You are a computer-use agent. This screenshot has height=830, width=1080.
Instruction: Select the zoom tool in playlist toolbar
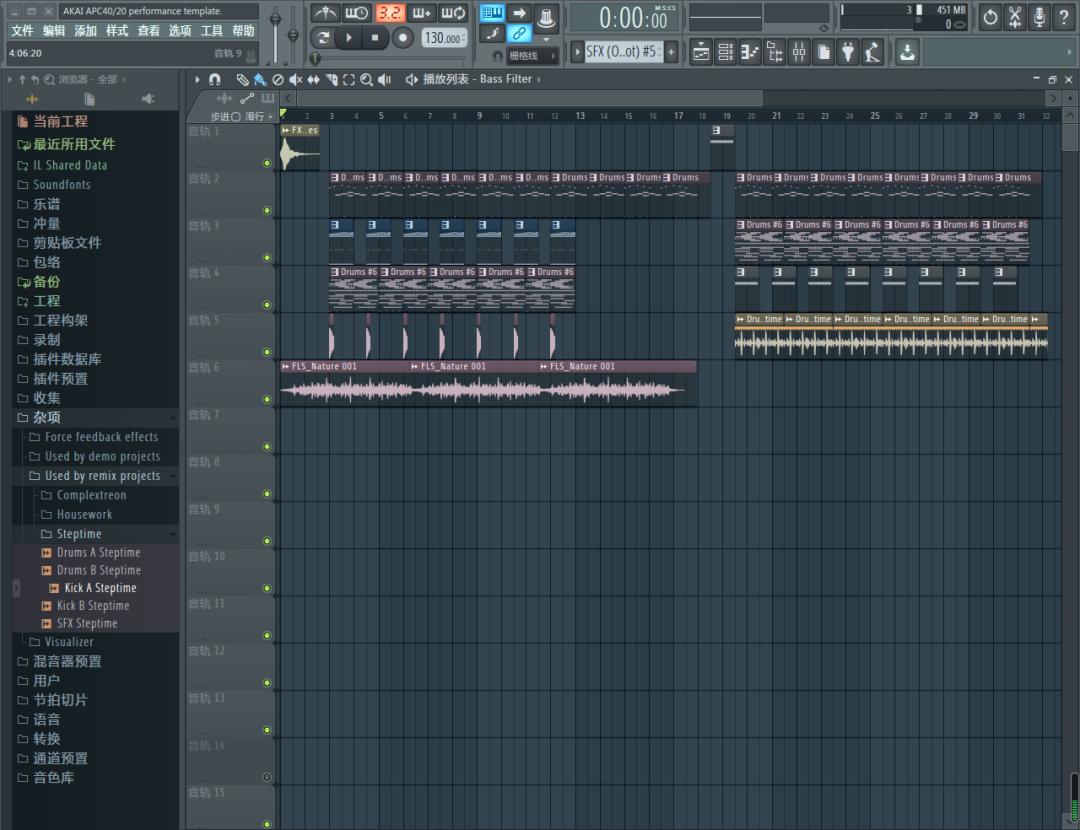pos(367,79)
